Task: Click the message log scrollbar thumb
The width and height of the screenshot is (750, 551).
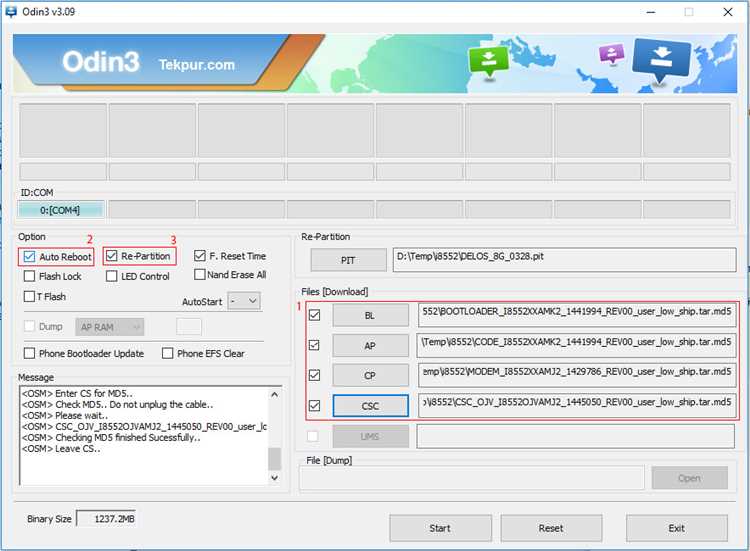Action: (x=275, y=459)
